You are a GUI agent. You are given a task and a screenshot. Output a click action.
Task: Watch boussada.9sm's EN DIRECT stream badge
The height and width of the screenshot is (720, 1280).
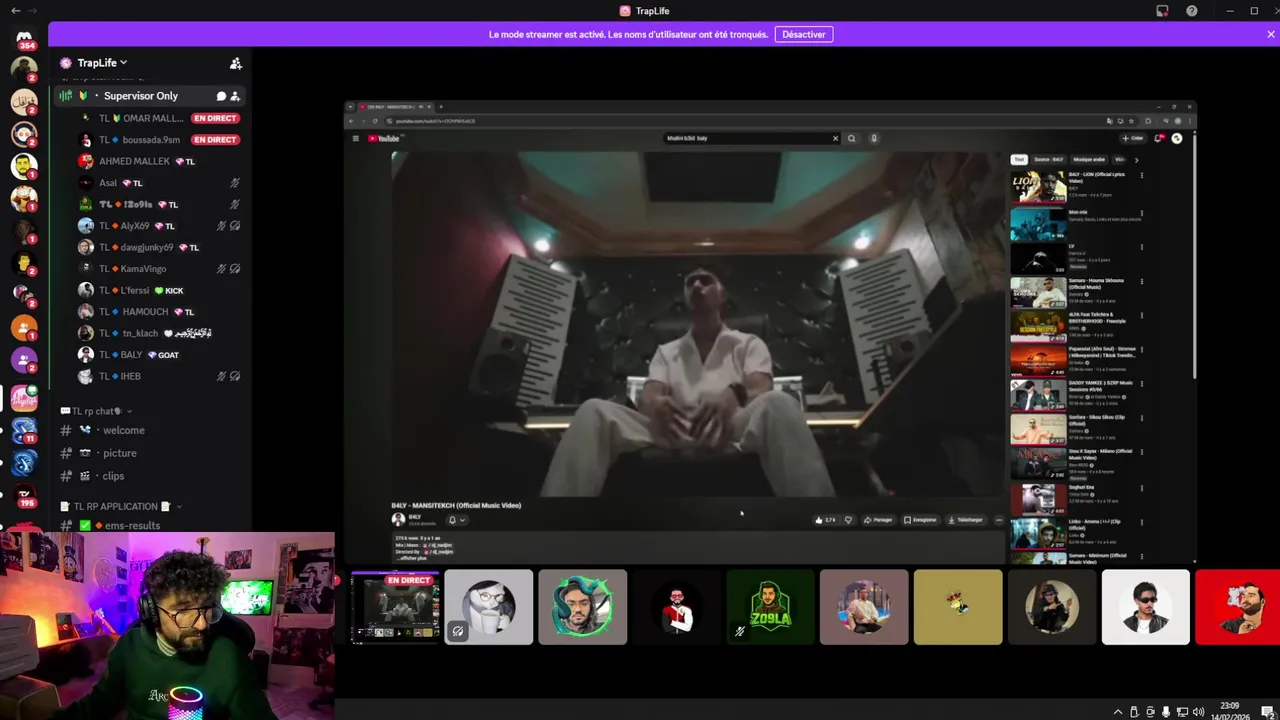(x=215, y=140)
